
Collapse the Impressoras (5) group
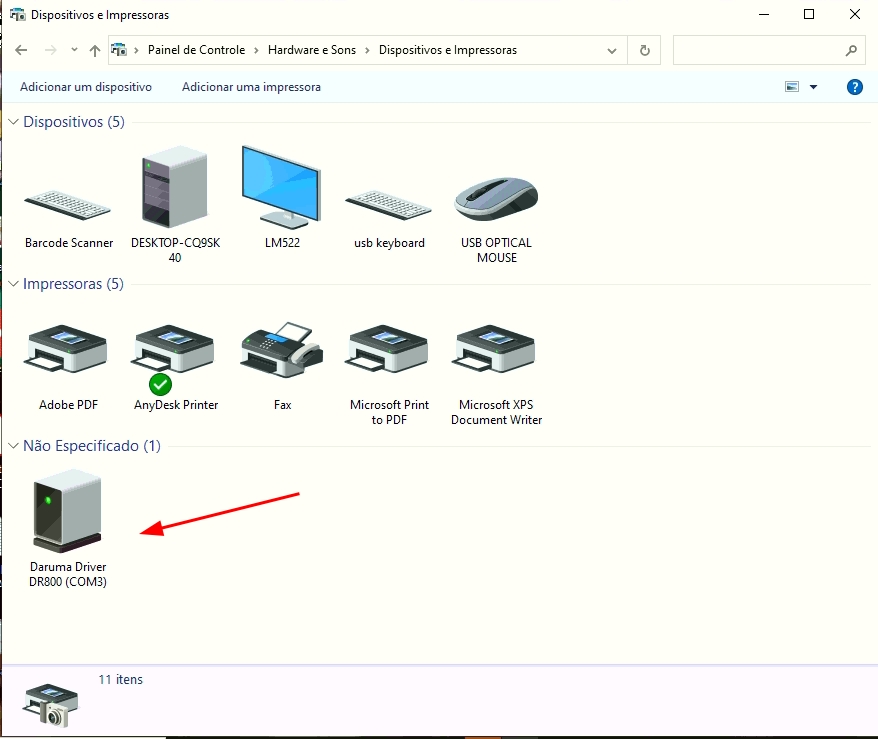(14, 284)
